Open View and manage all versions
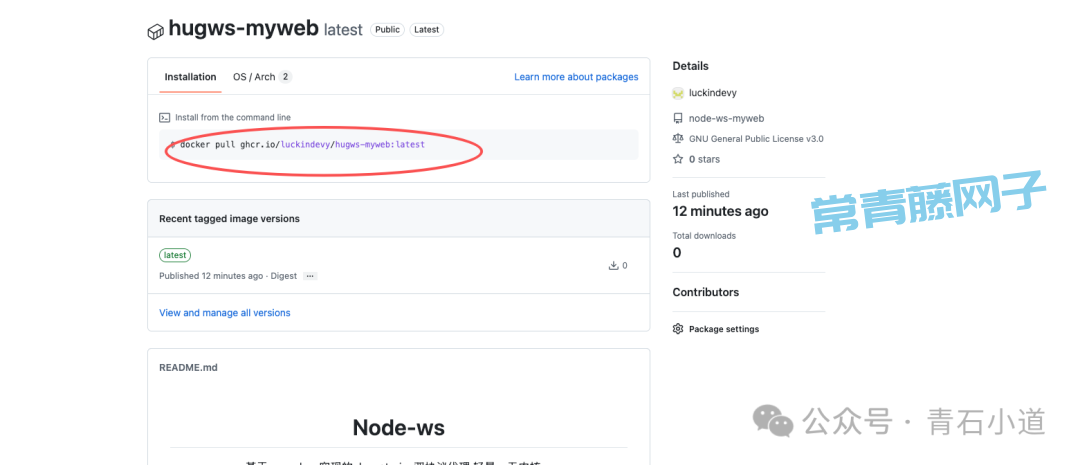The image size is (1080, 465). tap(225, 313)
